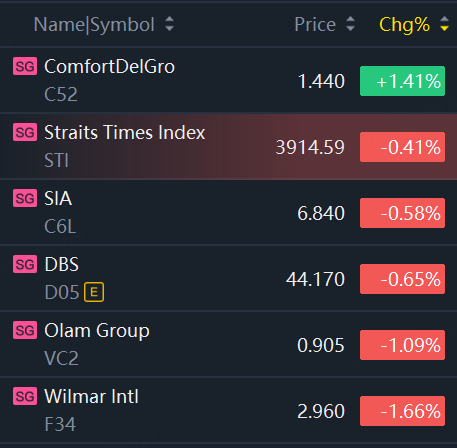Screen dimensions: 457x448
Task: Click the SG badge next to Straits Times Index
Action: coord(25,132)
